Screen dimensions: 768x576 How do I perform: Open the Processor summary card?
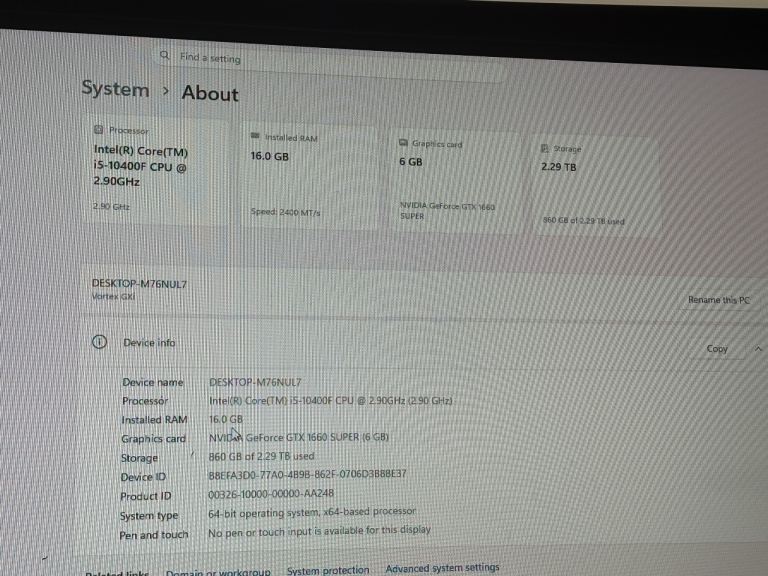[157, 169]
